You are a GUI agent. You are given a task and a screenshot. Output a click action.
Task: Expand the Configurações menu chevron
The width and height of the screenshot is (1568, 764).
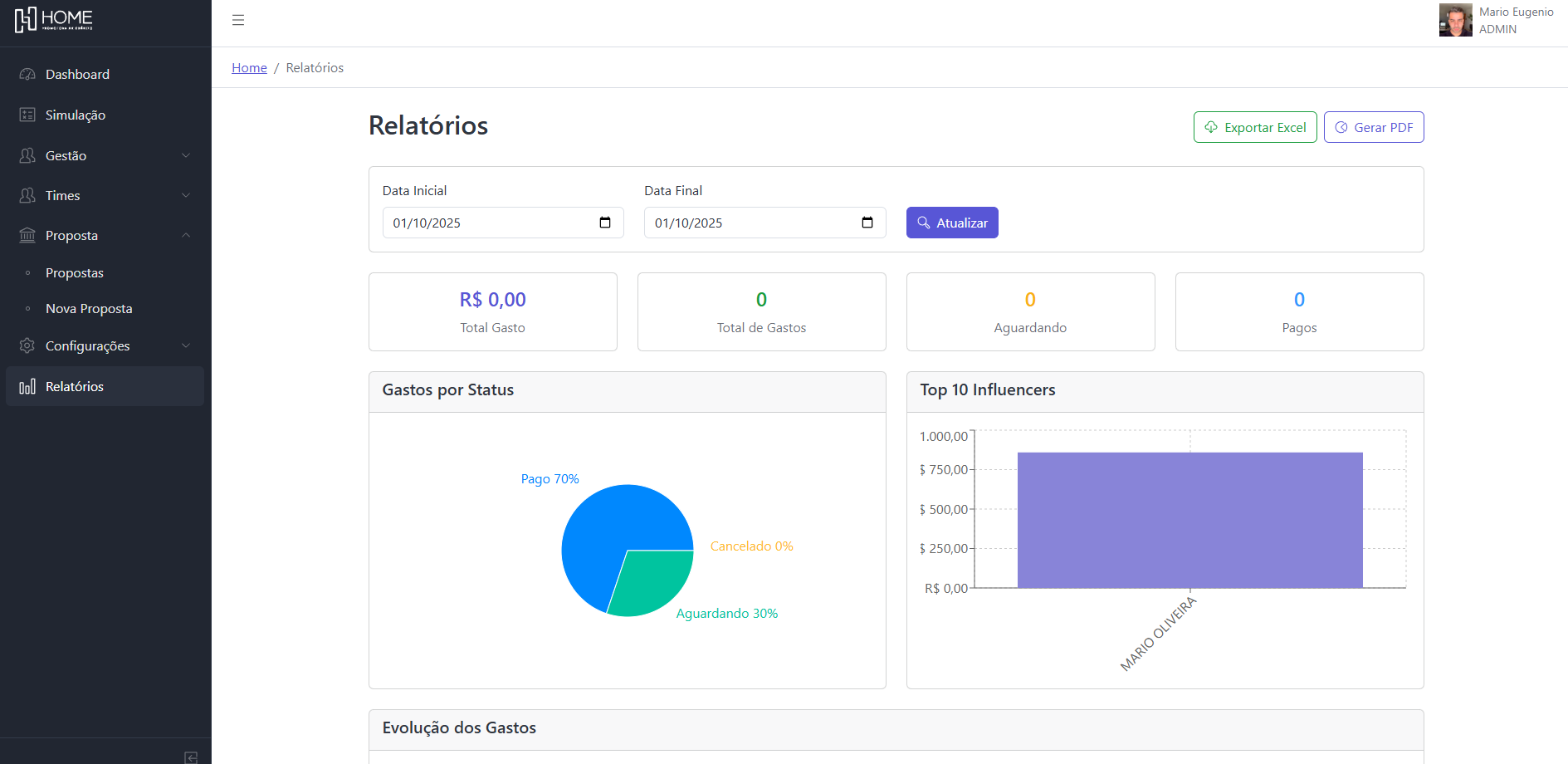pyautogui.click(x=186, y=346)
